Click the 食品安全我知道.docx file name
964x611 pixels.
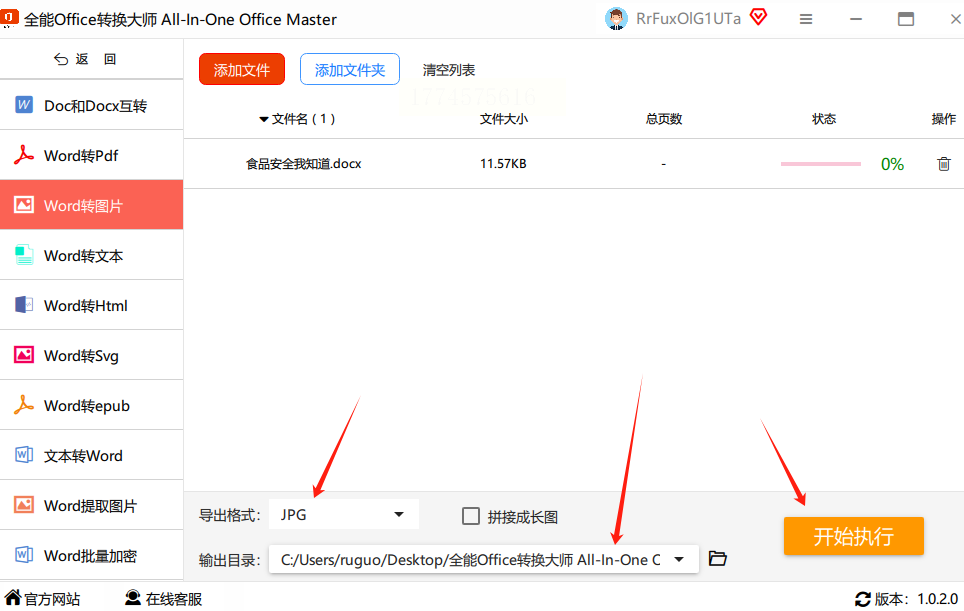pos(304,164)
